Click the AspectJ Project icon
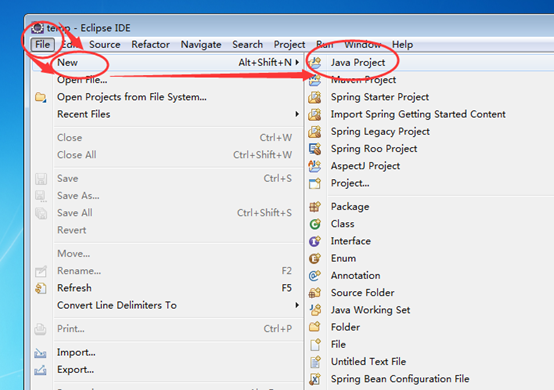 315,166
